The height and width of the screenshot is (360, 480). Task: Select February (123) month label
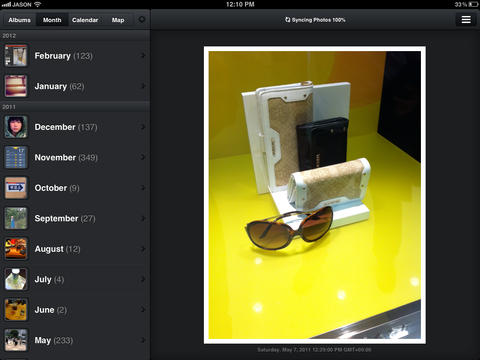[x=63, y=56]
